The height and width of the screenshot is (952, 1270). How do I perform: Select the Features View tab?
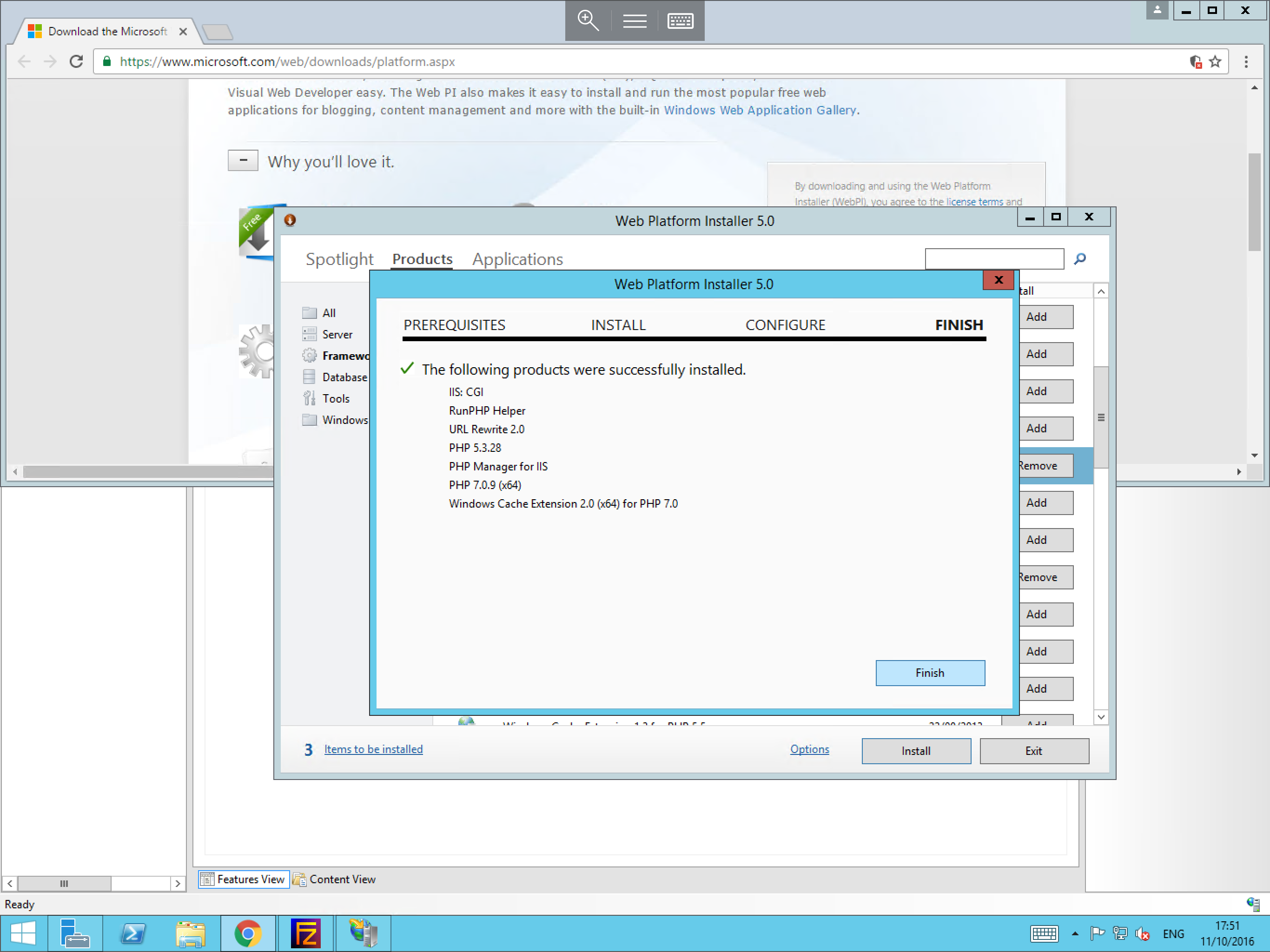[244, 879]
